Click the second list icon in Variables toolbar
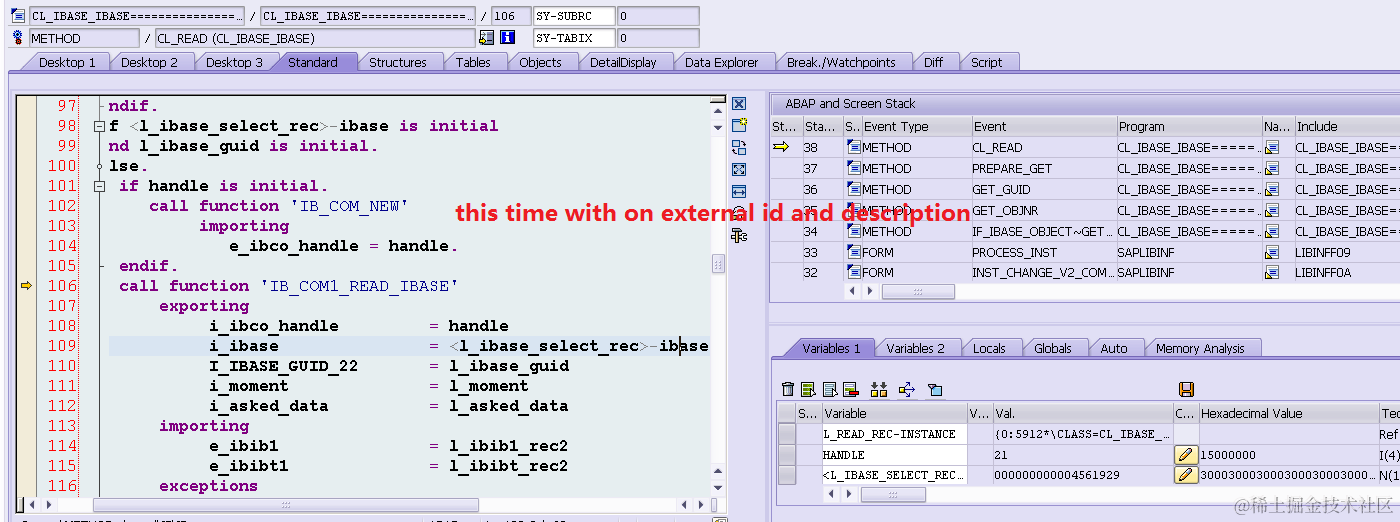 click(x=808, y=389)
